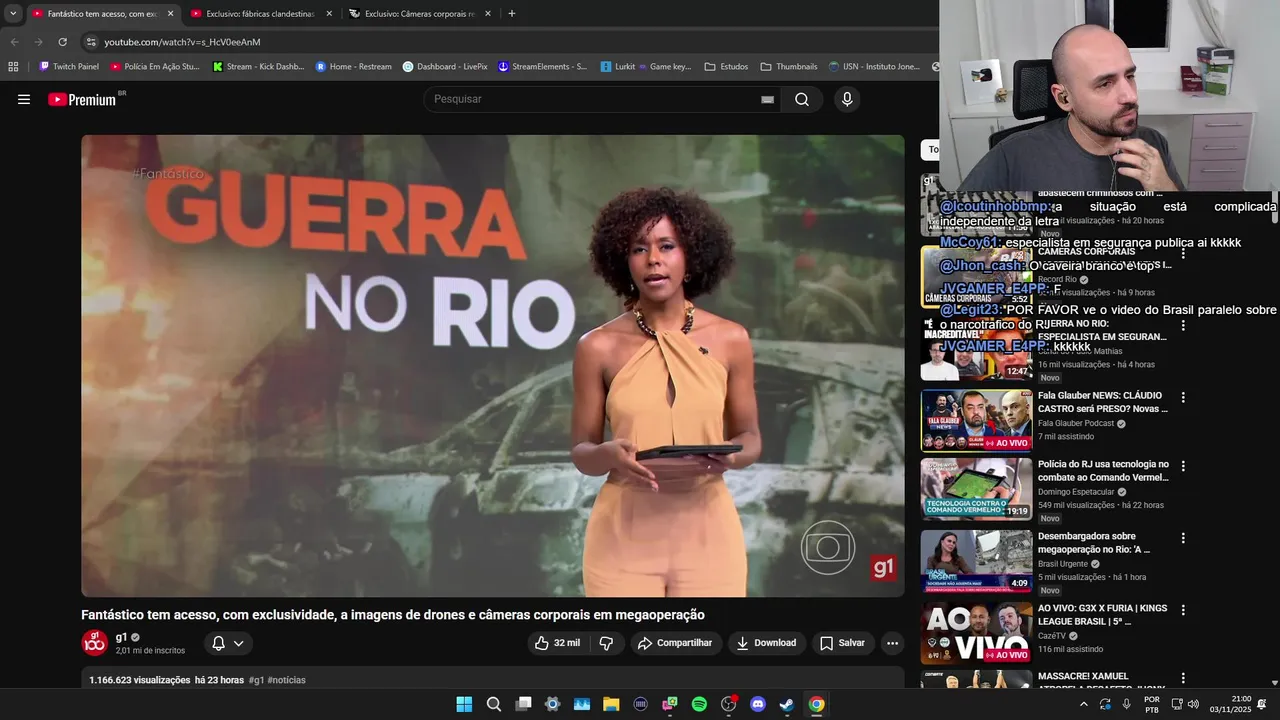1280x720 pixels.
Task: Open the on-screen keyboard icon in search
Action: pos(767,99)
